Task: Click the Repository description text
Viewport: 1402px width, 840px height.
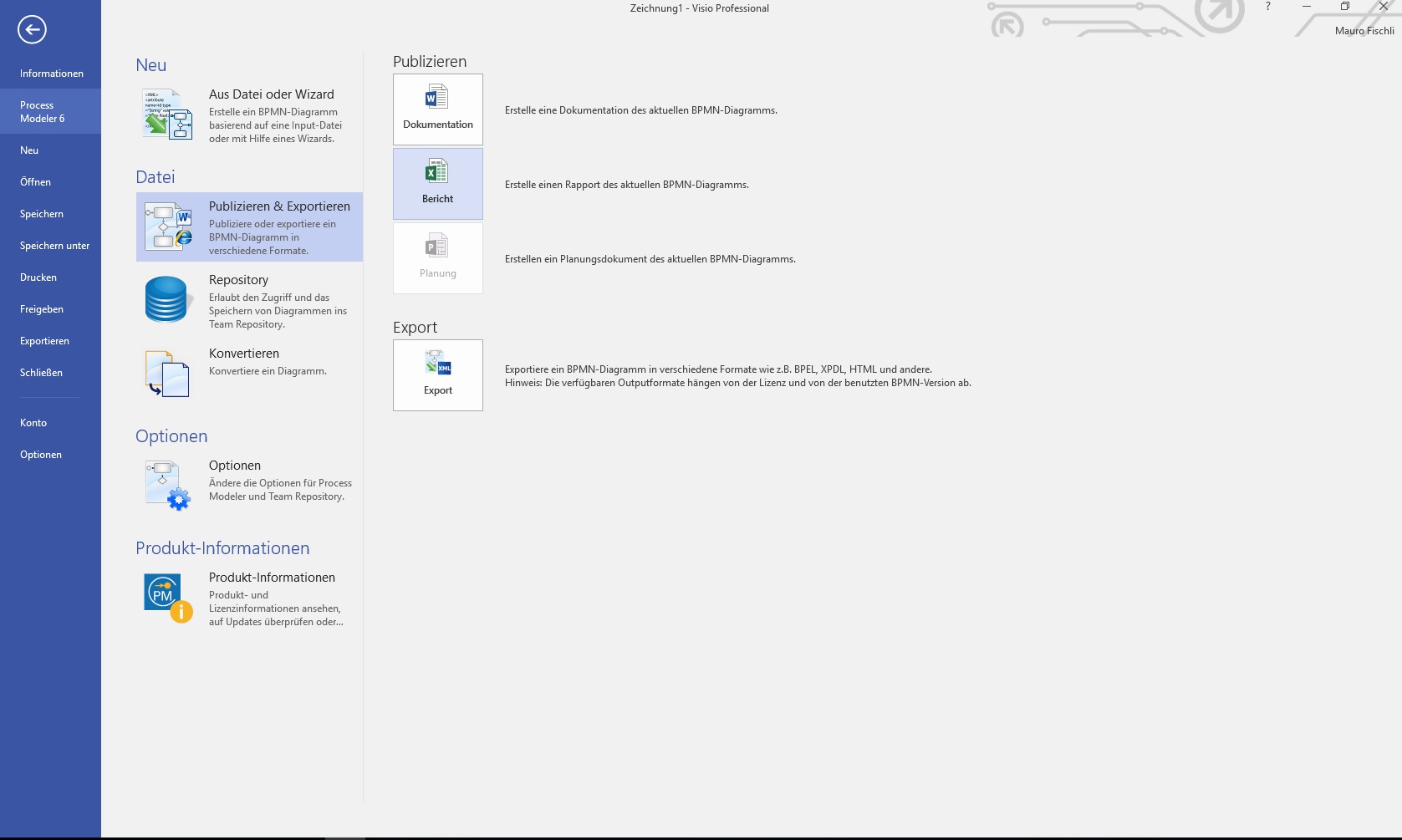Action: coord(278,311)
